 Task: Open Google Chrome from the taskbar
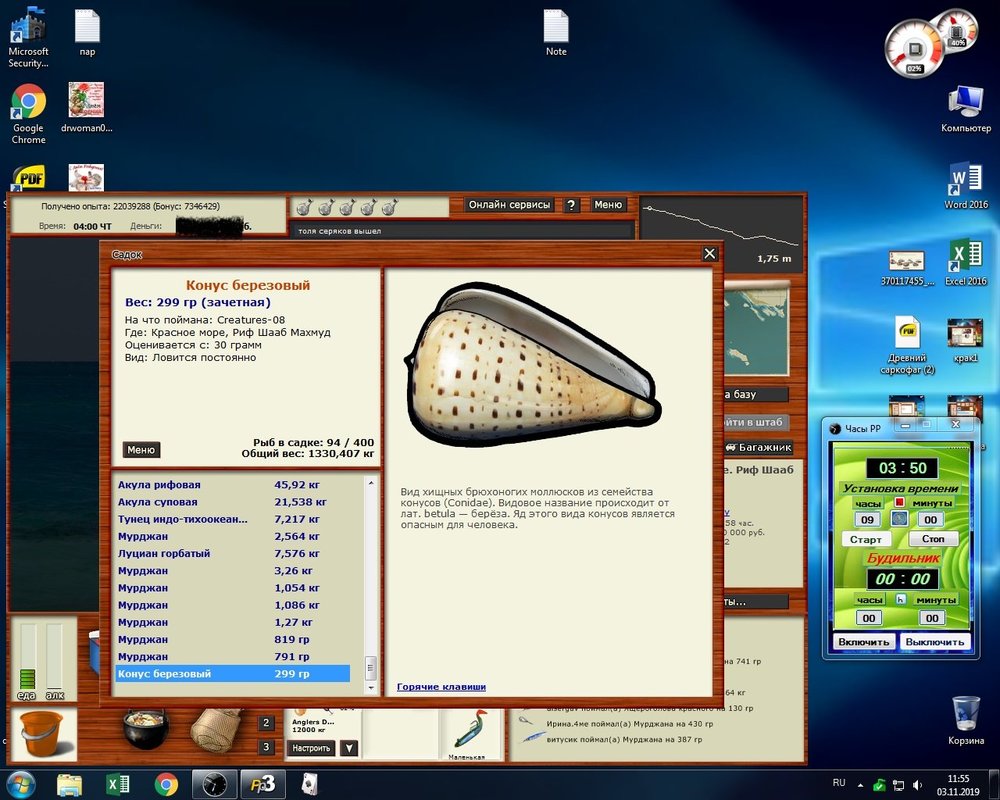point(166,783)
